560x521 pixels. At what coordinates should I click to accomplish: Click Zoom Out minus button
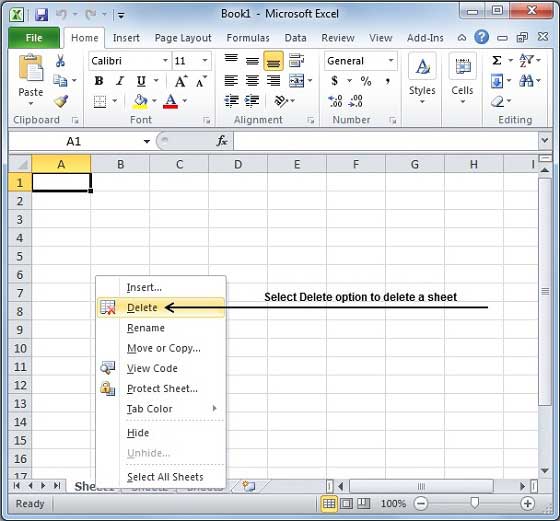421,504
